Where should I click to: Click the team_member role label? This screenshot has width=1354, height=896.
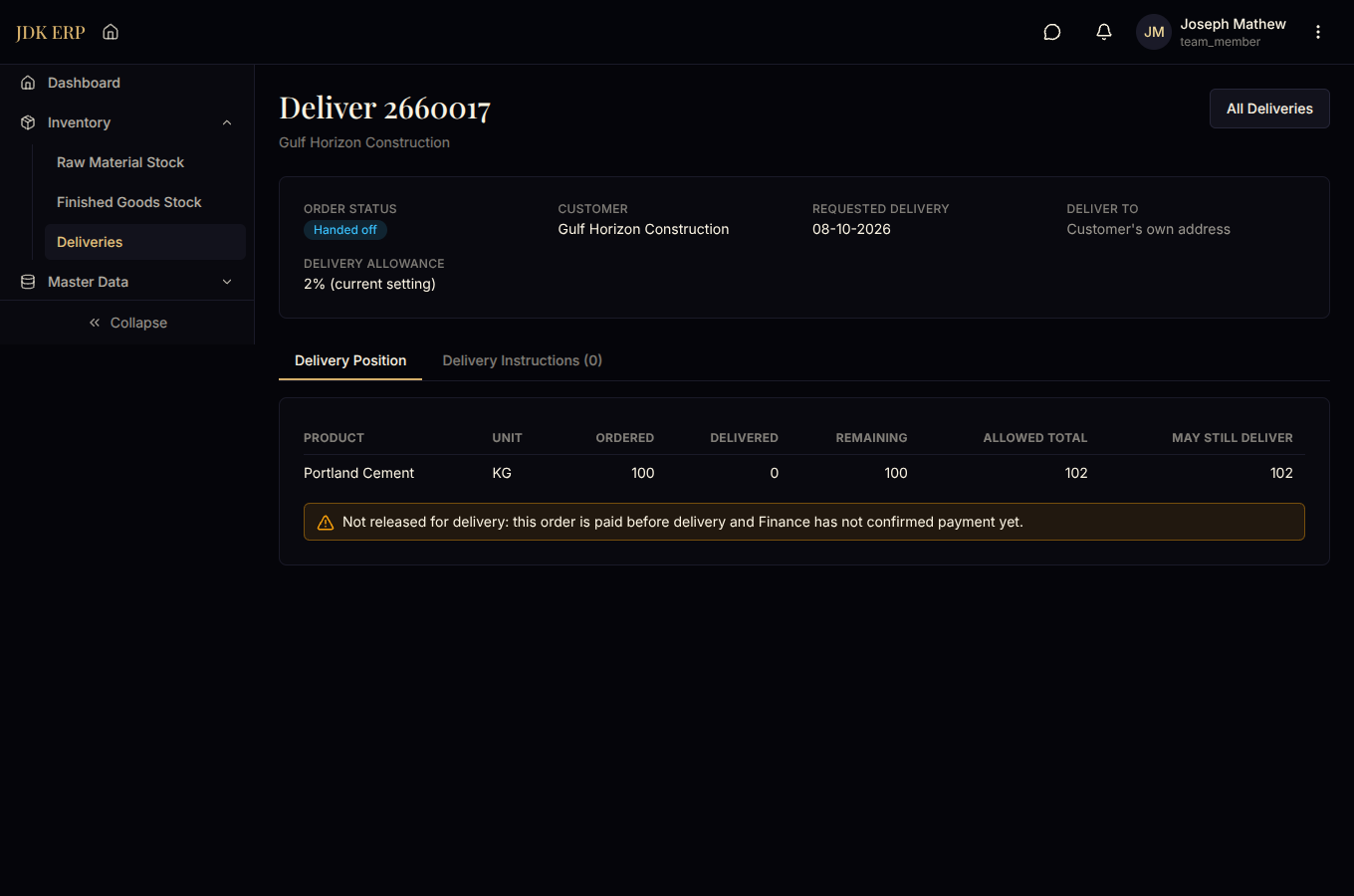point(1220,42)
